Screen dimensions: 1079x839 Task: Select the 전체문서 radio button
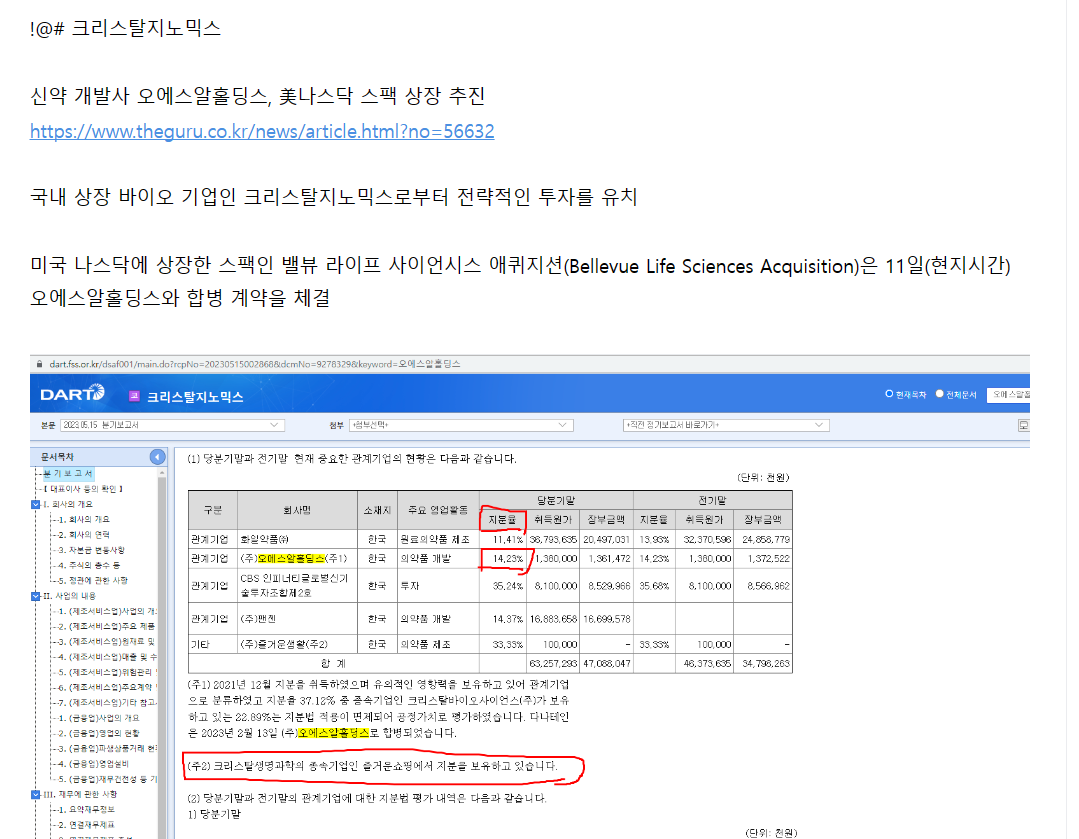[939, 394]
